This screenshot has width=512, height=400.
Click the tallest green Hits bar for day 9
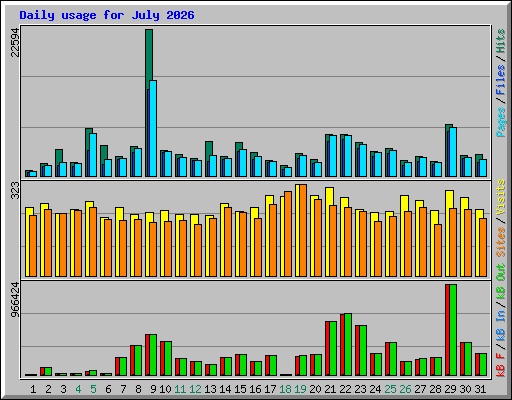click(149, 55)
